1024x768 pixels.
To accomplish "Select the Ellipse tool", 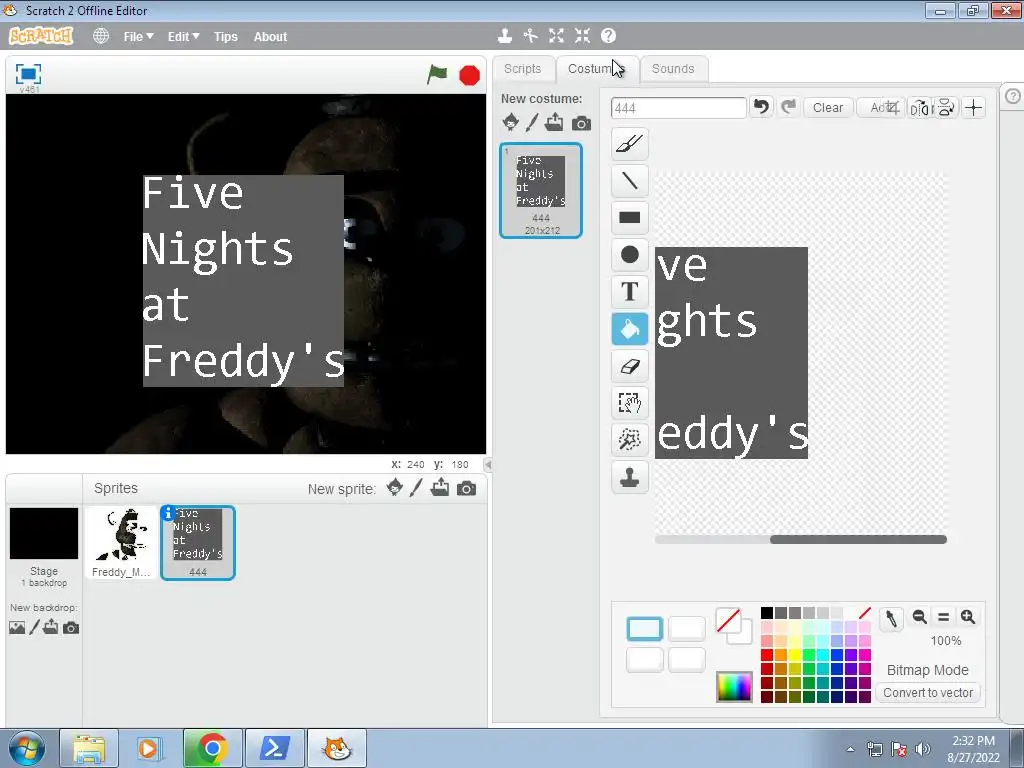I will tap(630, 254).
